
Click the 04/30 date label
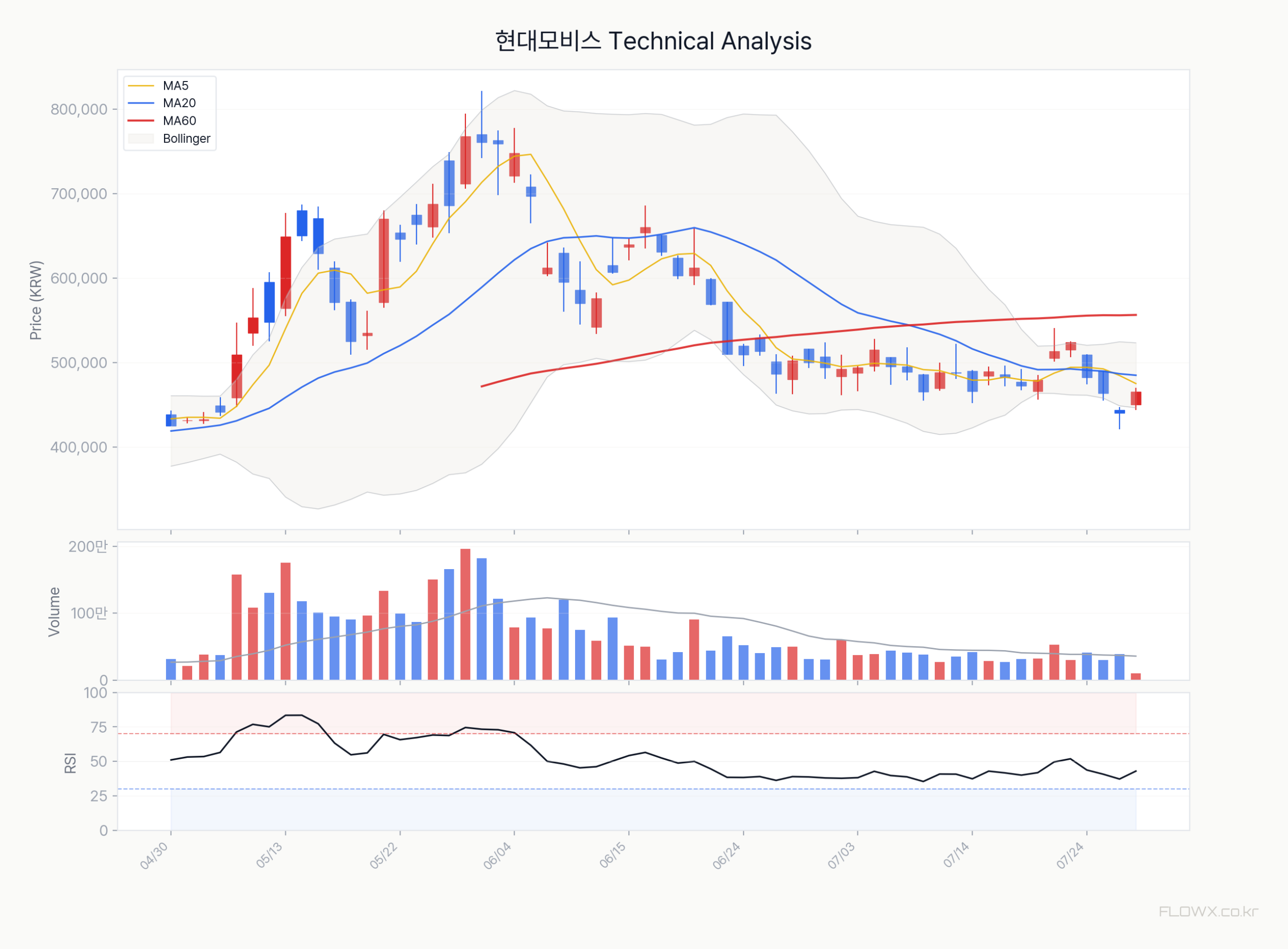click(154, 855)
